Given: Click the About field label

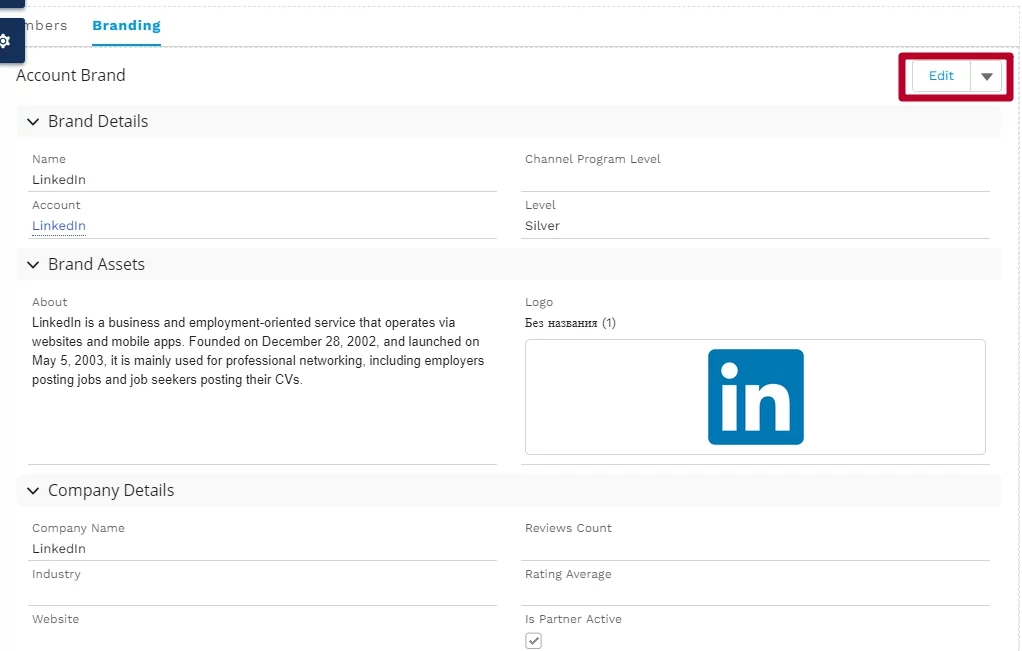Looking at the screenshot, I should pyautogui.click(x=50, y=302).
